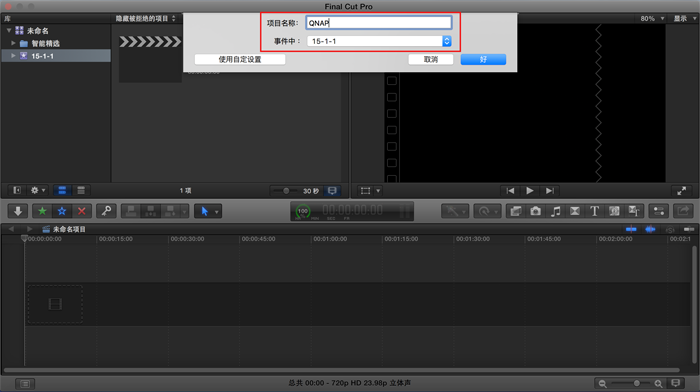Image resolution: width=700 pixels, height=392 pixels.
Task: Toggle snapping in timeline
Action: point(688,229)
